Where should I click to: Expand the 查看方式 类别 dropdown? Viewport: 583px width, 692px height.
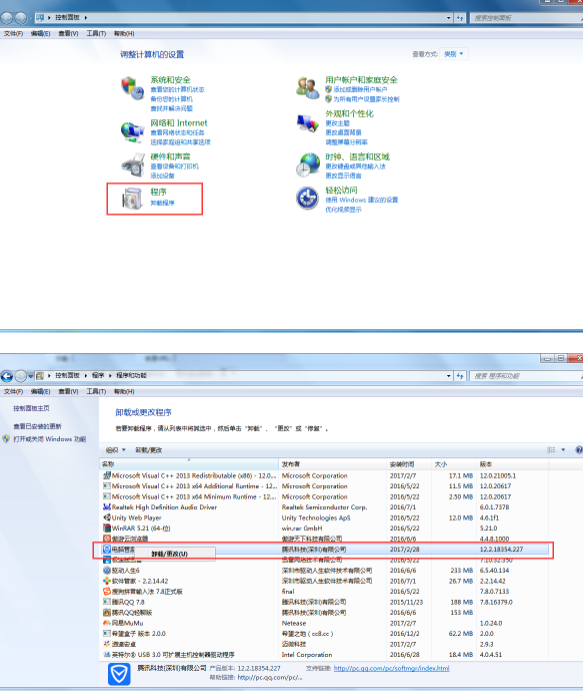(454, 54)
